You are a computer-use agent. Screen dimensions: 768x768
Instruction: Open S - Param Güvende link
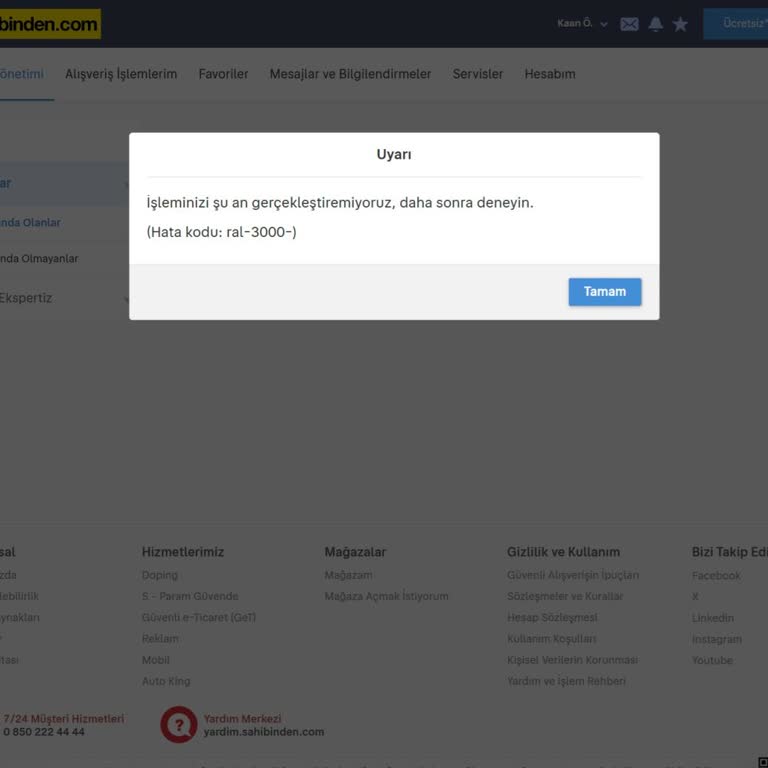(190, 596)
